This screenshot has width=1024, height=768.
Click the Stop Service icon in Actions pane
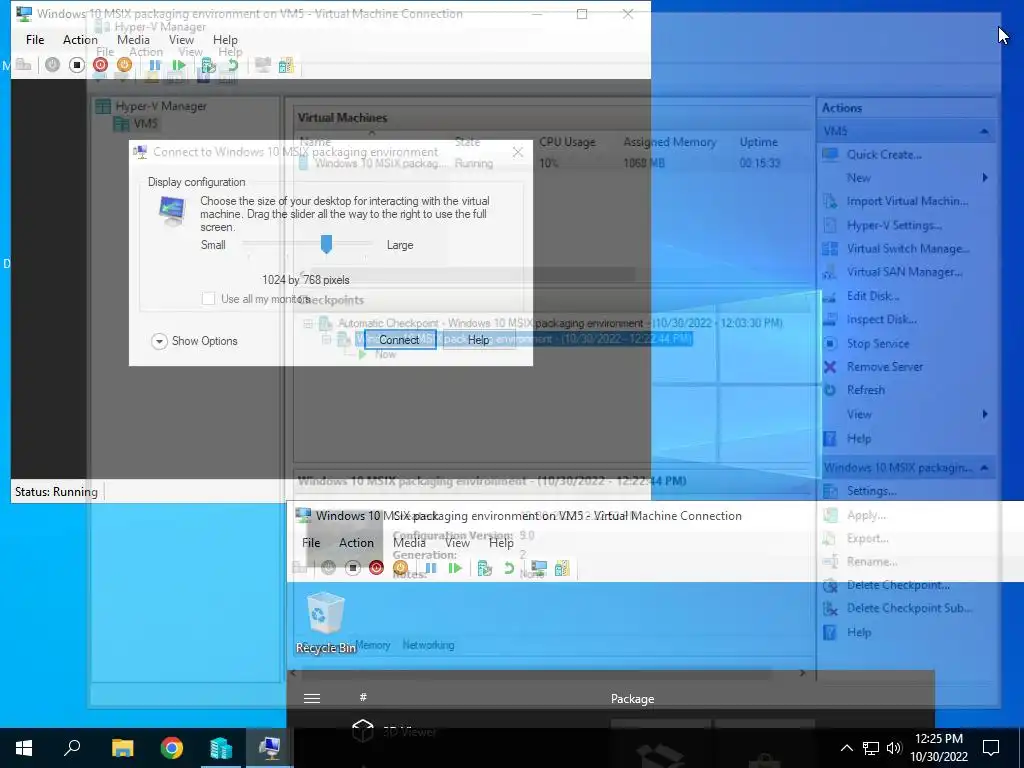tap(830, 343)
